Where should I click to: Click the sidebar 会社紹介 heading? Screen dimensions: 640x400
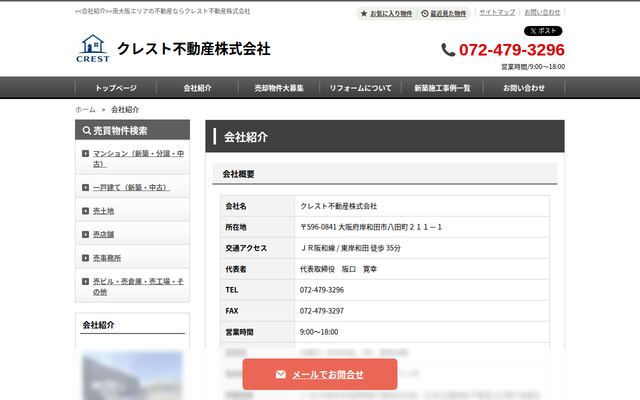pyautogui.click(x=98, y=325)
